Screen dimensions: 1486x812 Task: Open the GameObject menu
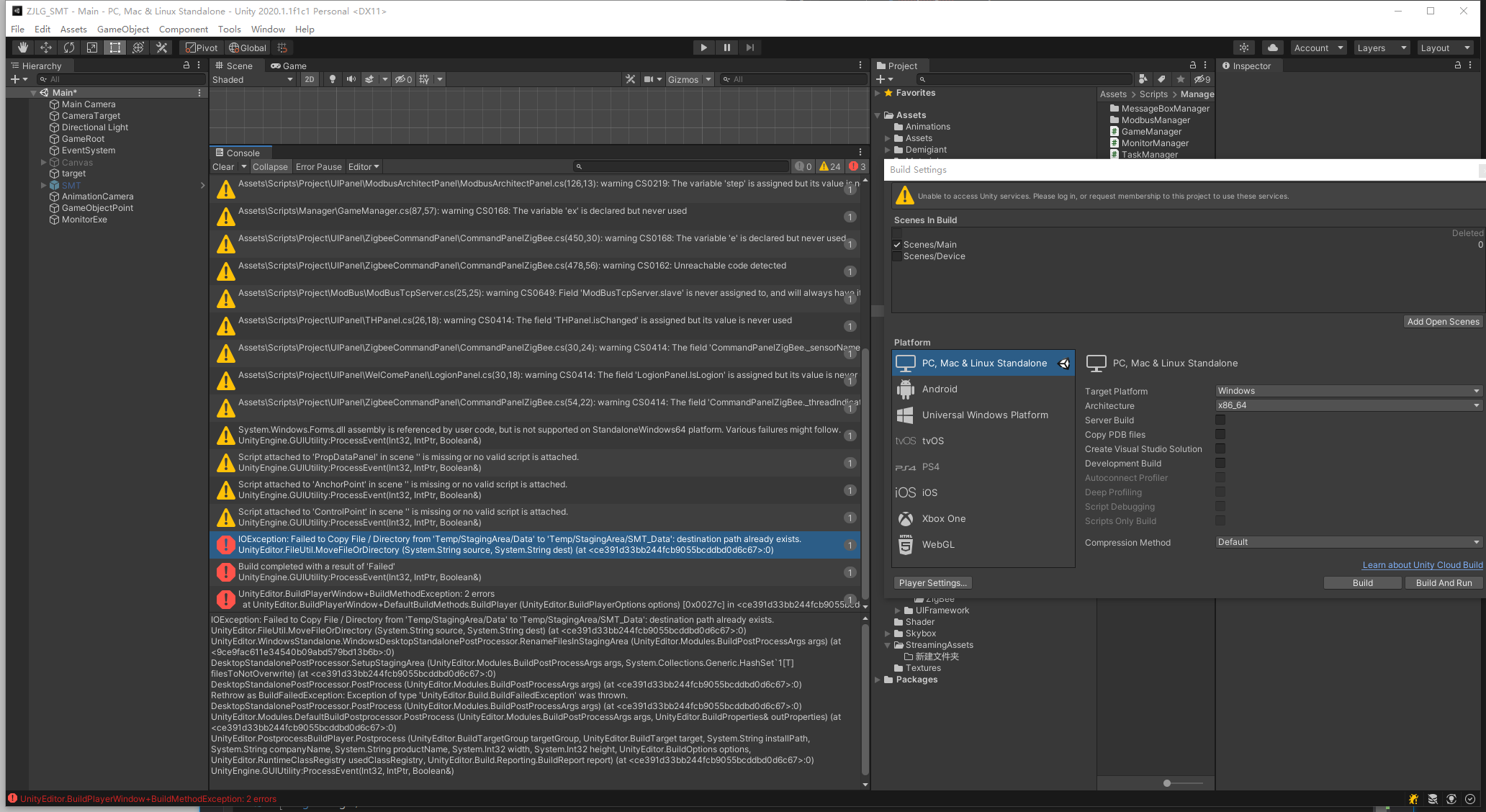(122, 29)
